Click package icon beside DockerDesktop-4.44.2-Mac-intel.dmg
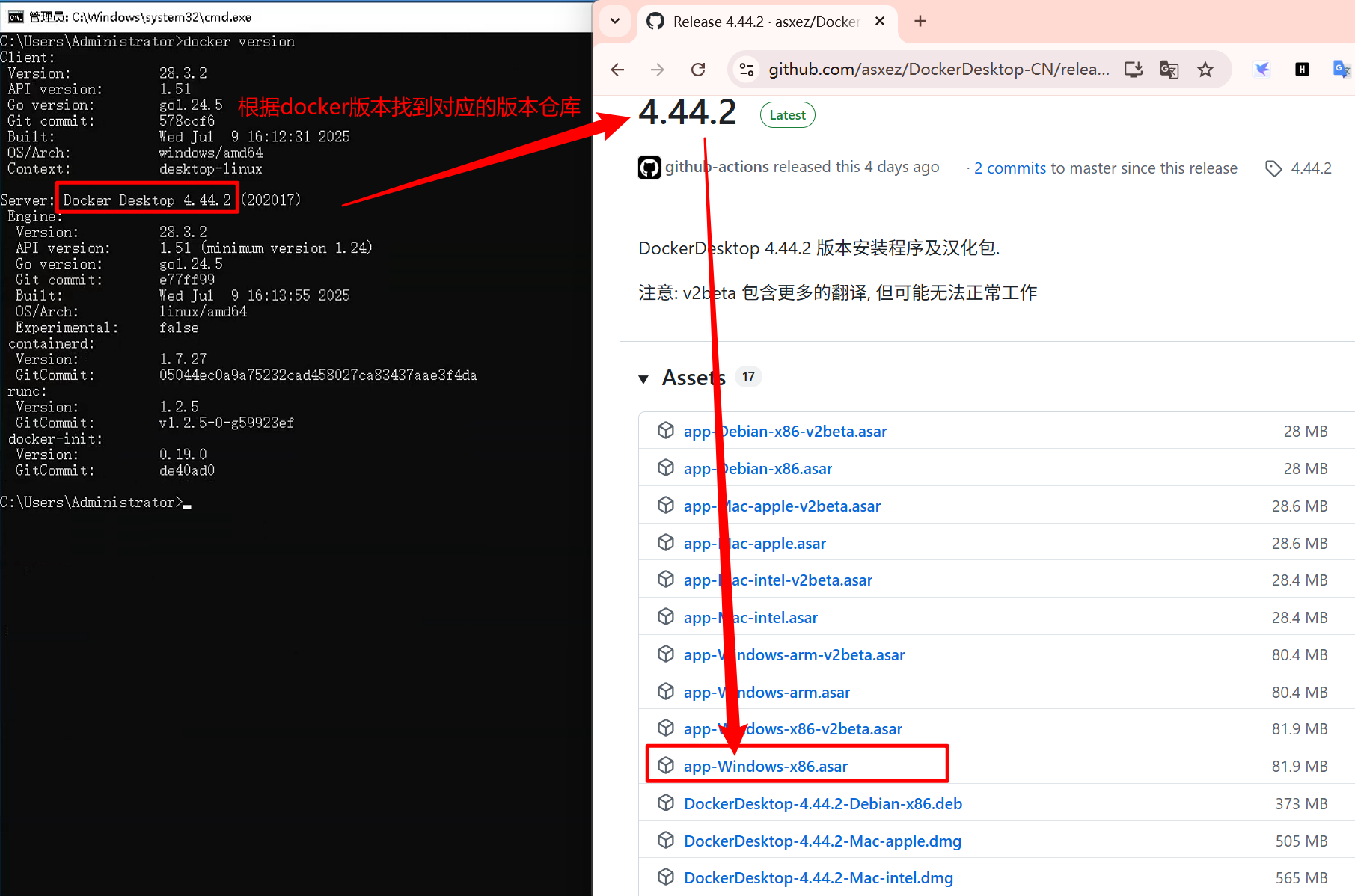The image size is (1355, 896). point(666,877)
